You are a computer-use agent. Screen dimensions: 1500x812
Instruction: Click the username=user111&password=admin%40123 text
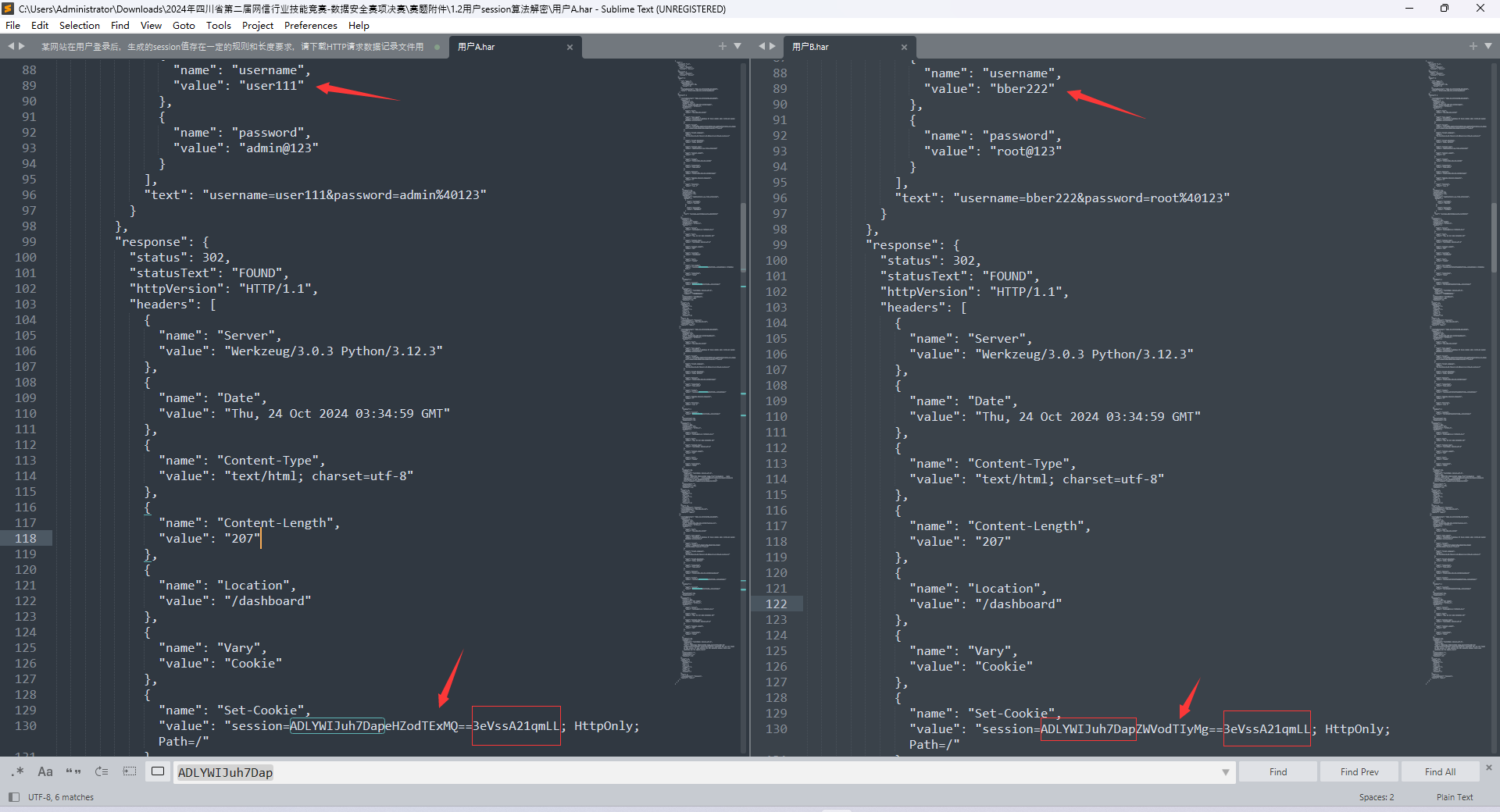point(345,195)
